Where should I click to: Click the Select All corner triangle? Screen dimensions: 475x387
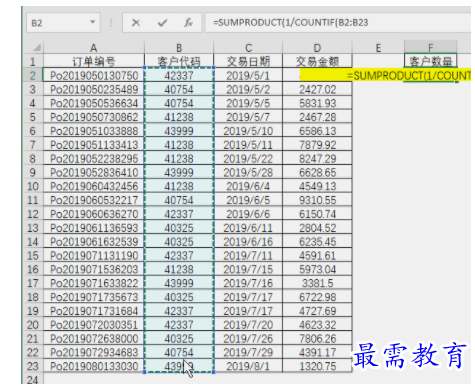[x=37, y=47]
